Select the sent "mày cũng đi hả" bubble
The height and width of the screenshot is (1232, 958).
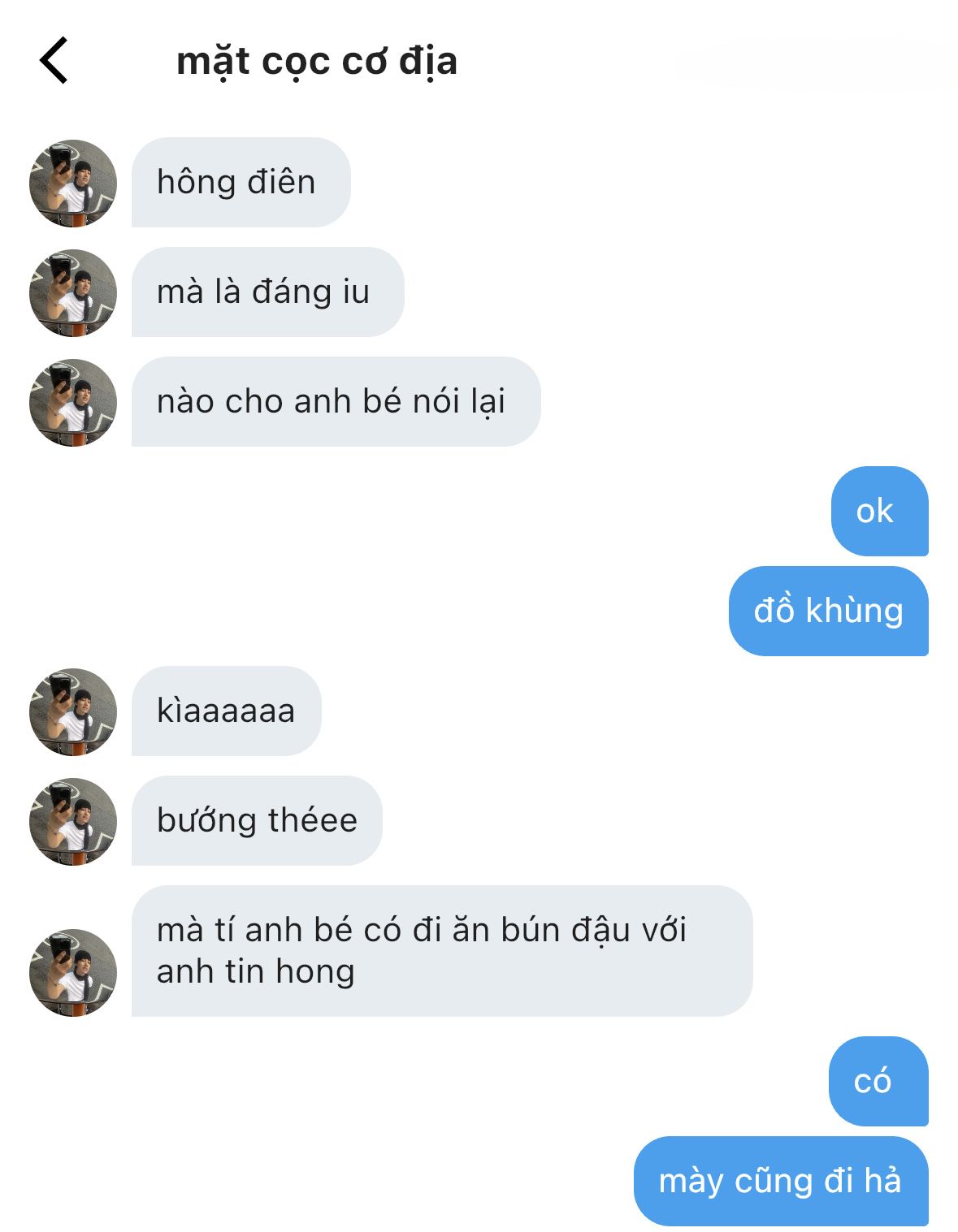tap(781, 1181)
